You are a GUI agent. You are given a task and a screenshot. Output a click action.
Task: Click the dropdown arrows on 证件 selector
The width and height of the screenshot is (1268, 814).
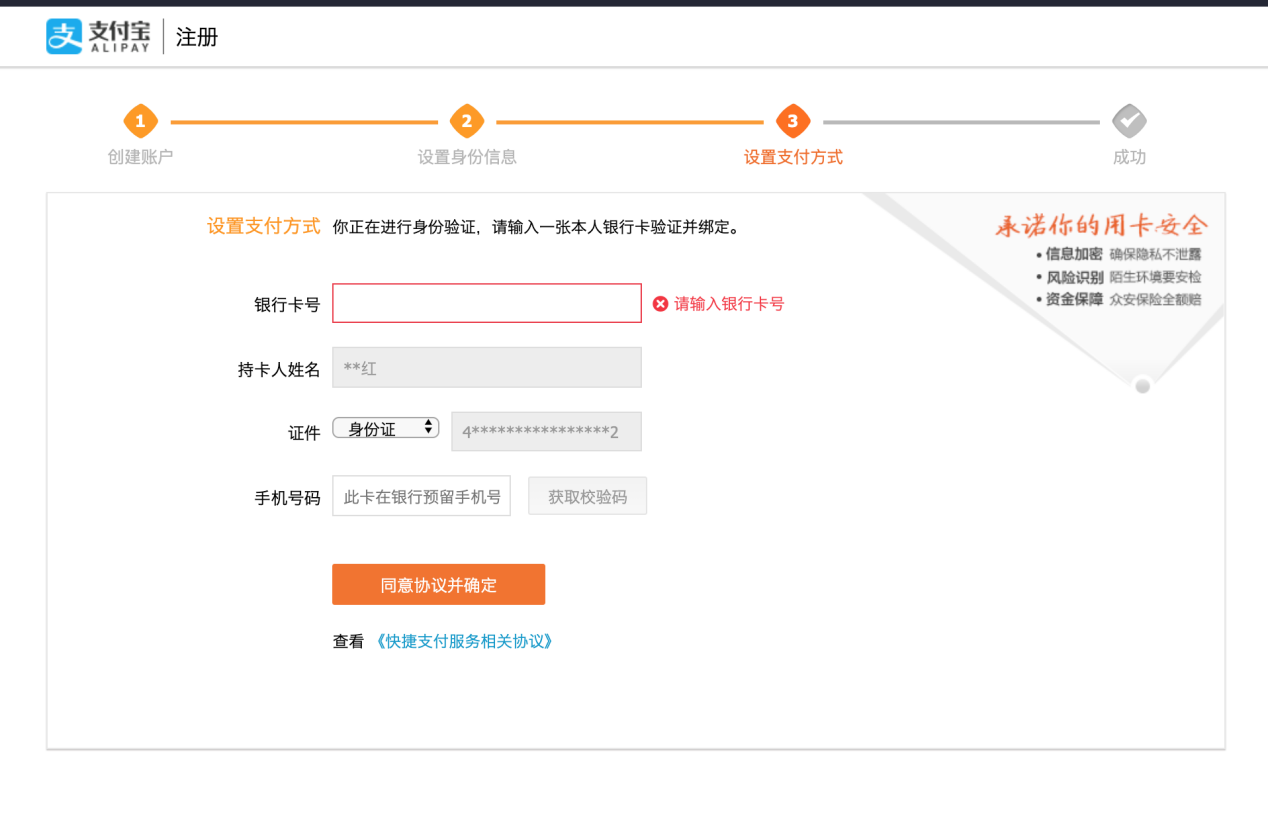coord(429,428)
